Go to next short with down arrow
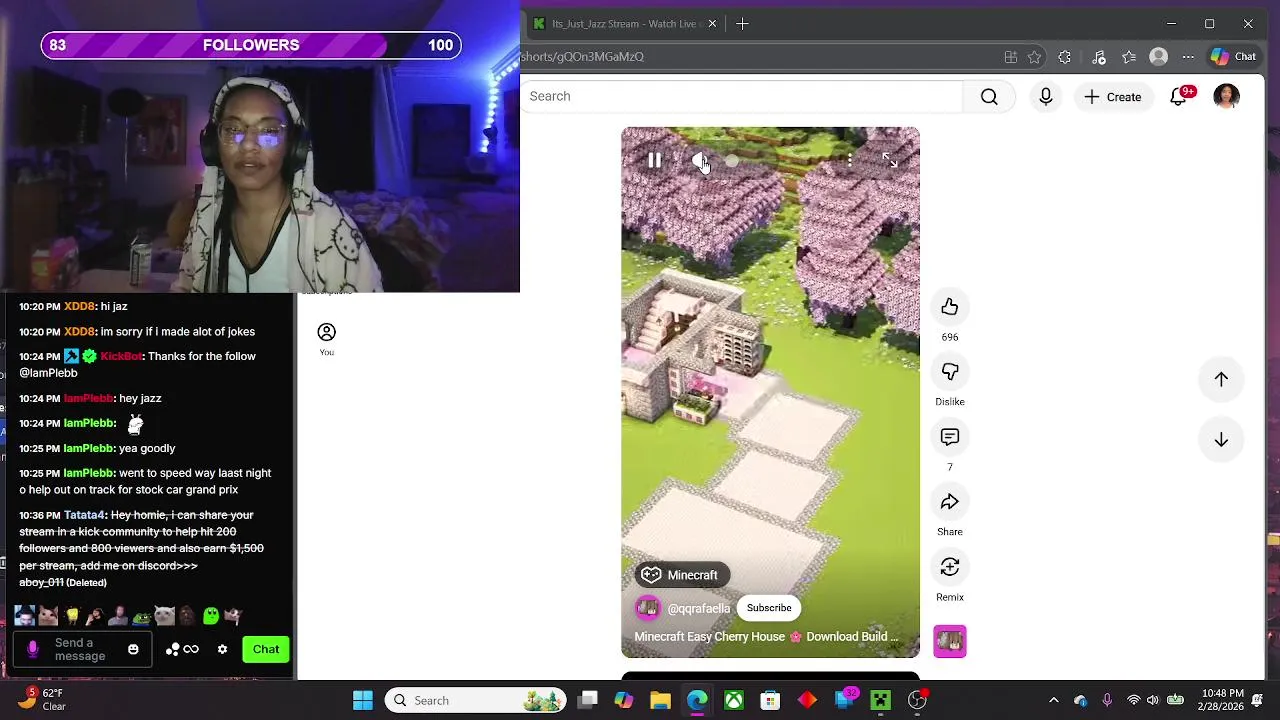Image resolution: width=1280 pixels, height=720 pixels. click(1221, 440)
